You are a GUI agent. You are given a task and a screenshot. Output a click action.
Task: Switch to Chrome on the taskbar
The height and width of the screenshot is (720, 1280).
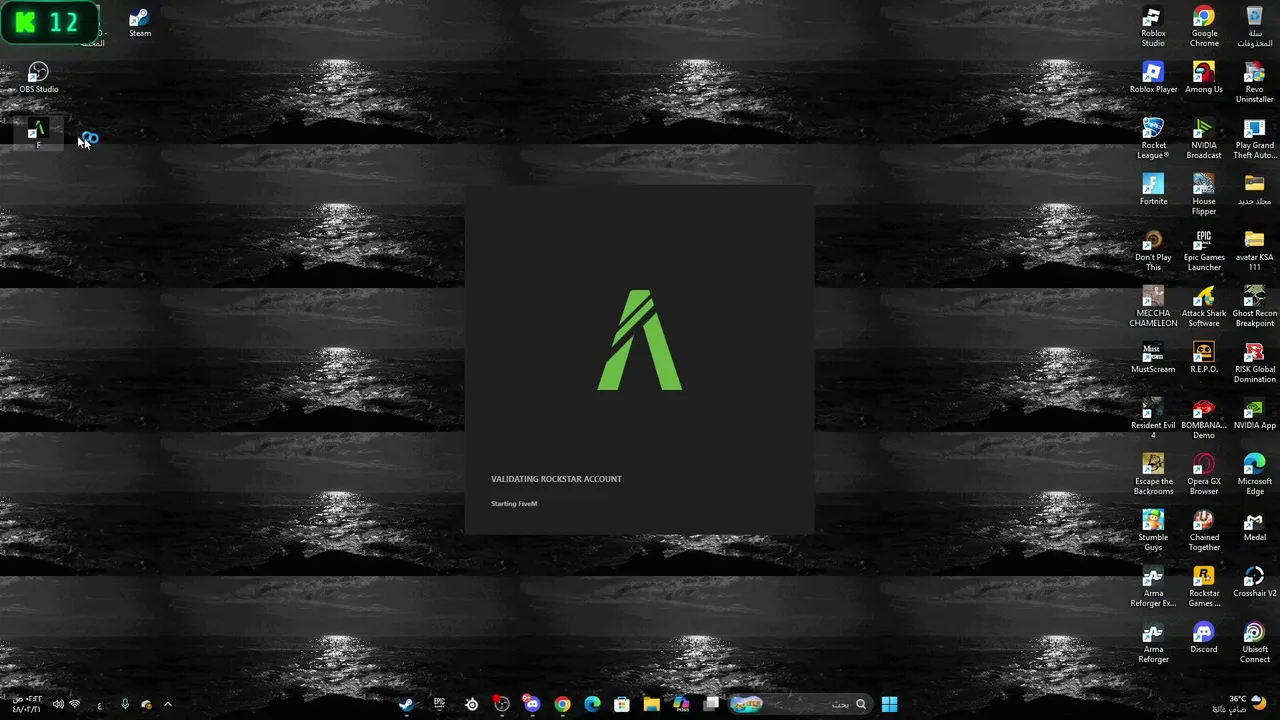click(562, 705)
